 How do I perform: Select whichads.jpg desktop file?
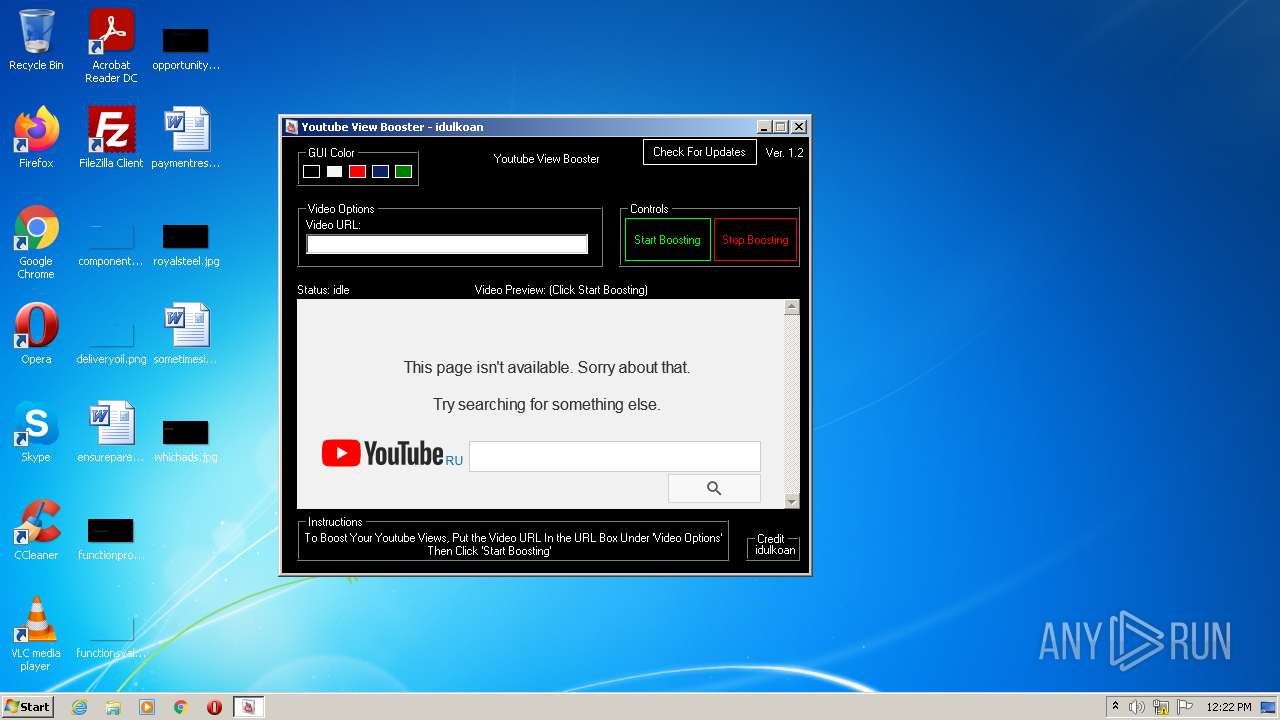[186, 441]
